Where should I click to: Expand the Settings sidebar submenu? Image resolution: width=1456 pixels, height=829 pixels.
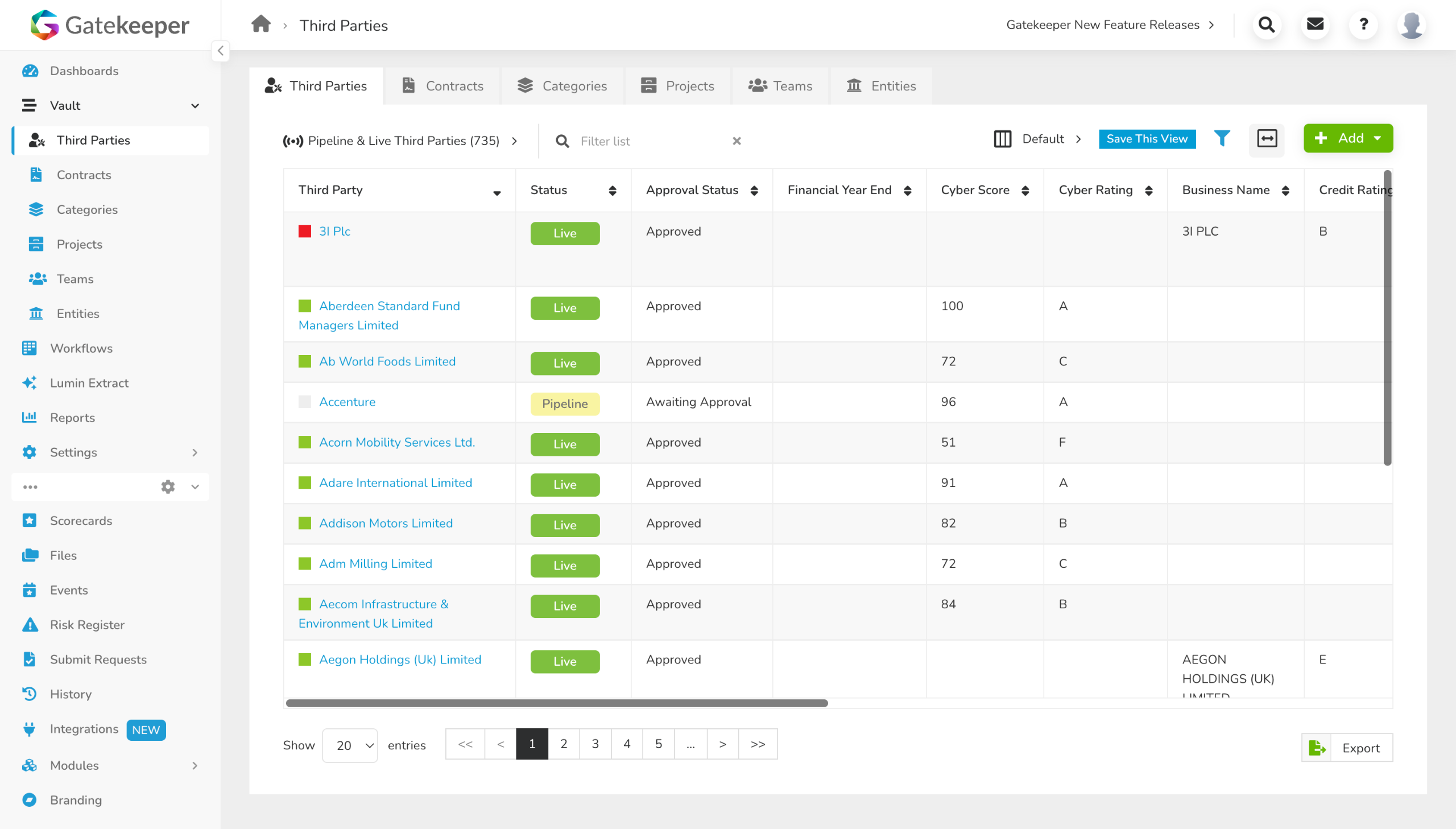point(195,452)
